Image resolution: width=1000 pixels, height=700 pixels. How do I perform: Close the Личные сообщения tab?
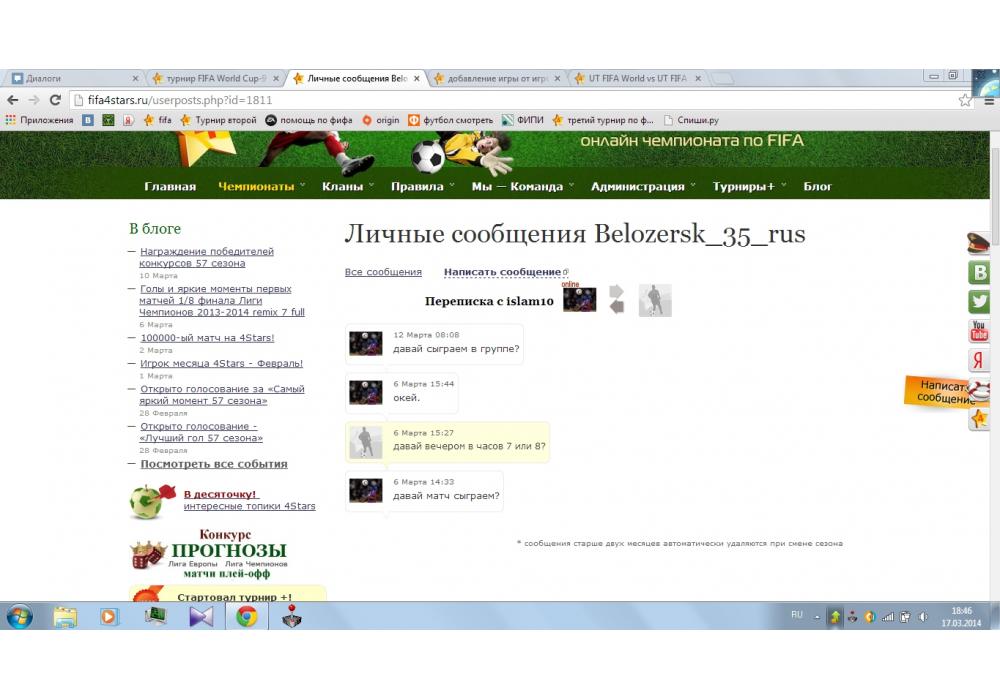coord(416,78)
